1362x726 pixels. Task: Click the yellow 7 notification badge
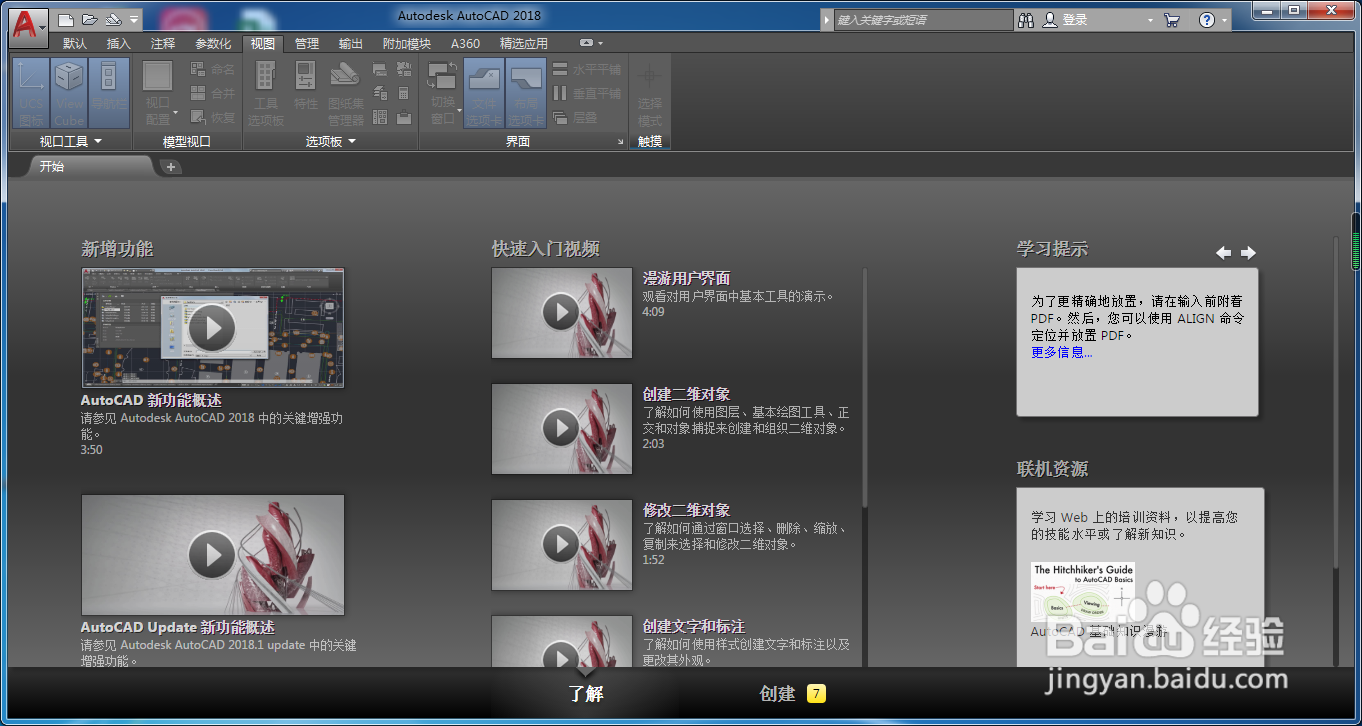(x=816, y=693)
